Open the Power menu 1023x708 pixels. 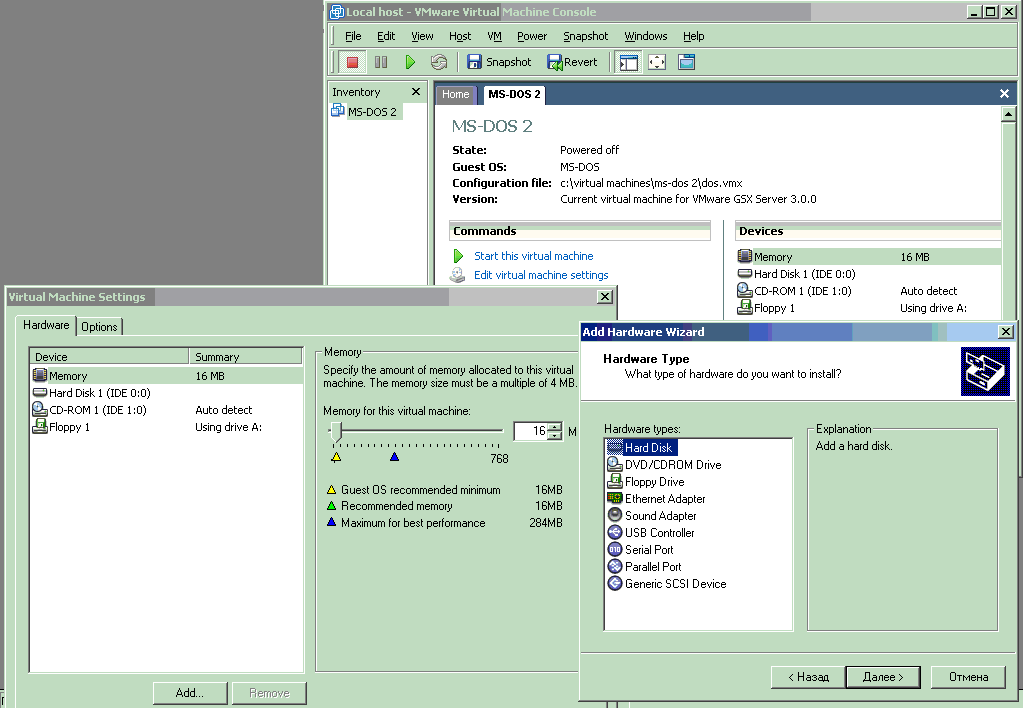[532, 36]
